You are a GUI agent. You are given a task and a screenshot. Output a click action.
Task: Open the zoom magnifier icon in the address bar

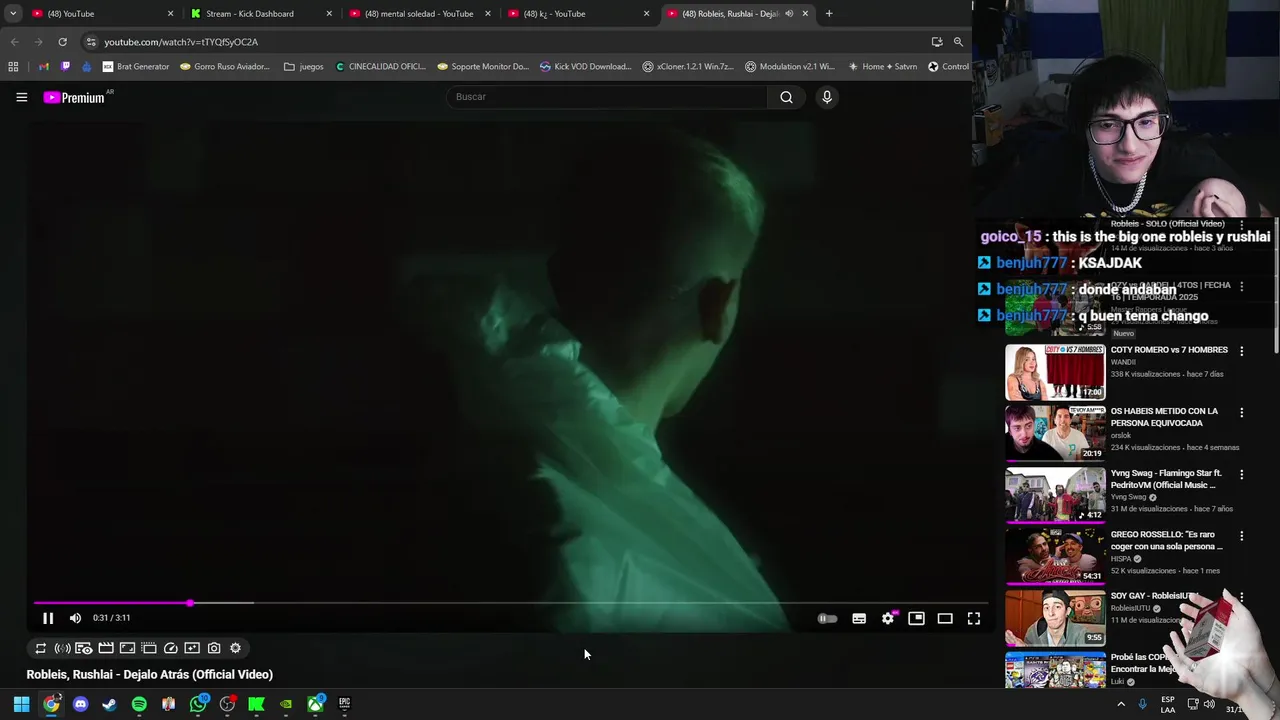[x=958, y=42]
